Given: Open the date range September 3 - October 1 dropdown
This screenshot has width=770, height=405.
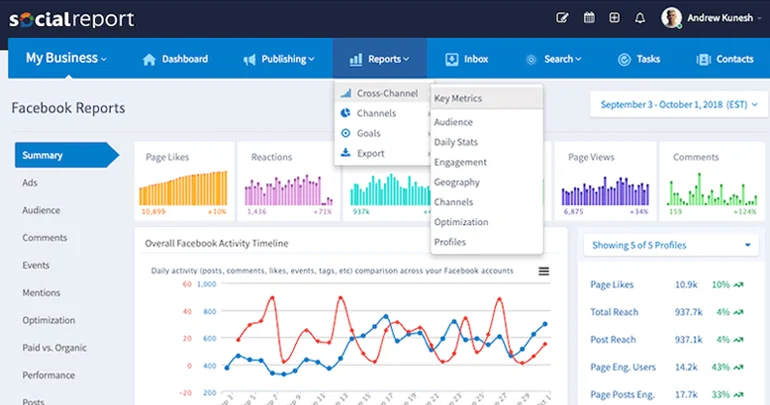Looking at the screenshot, I should coord(679,105).
